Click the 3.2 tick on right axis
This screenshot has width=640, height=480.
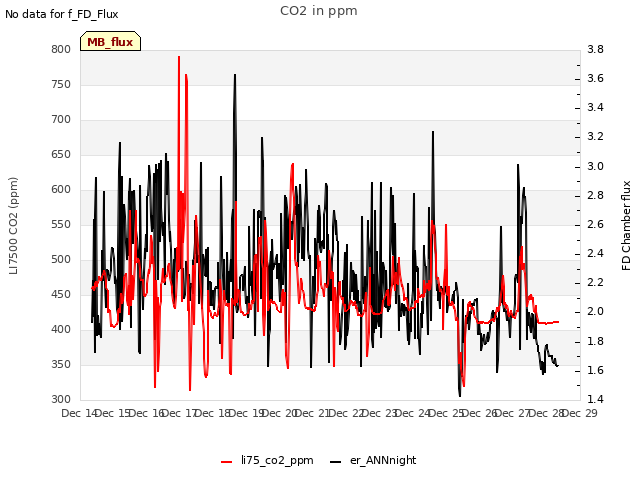coord(596,137)
